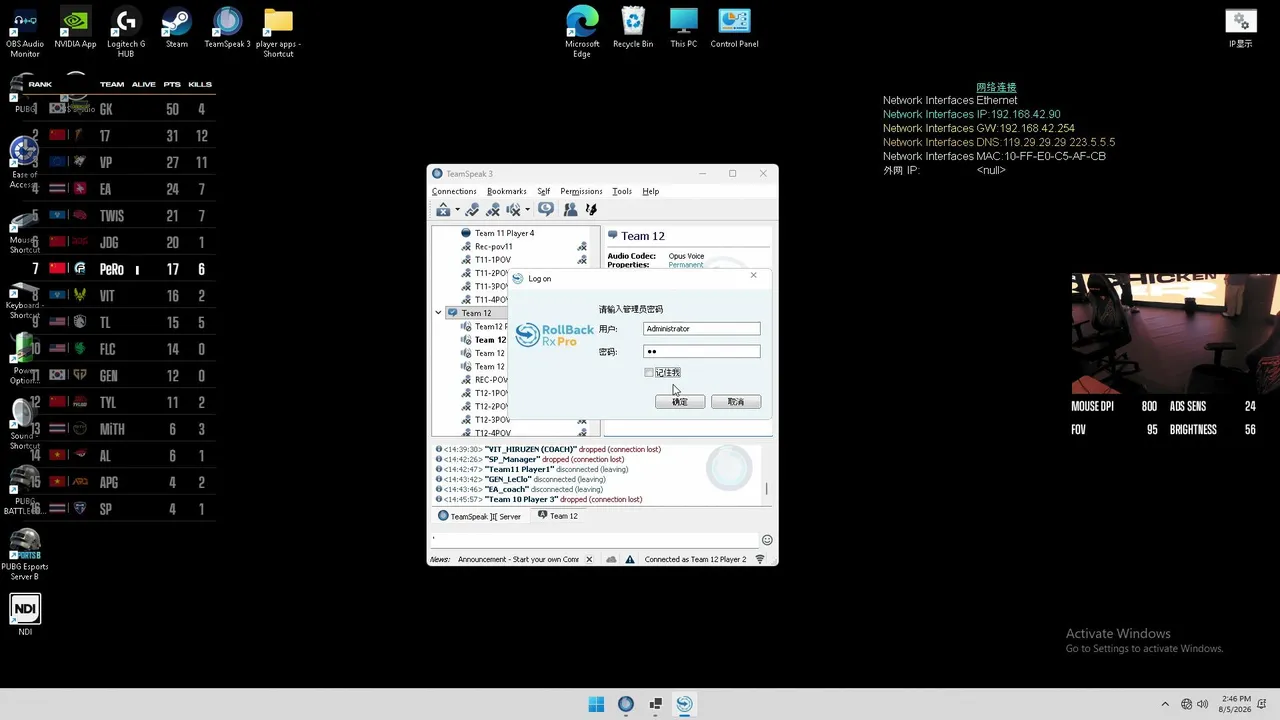Image resolution: width=1280 pixels, height=720 pixels.
Task: Click the warning triangle in TeamSpeak status bar
Action: click(630, 560)
